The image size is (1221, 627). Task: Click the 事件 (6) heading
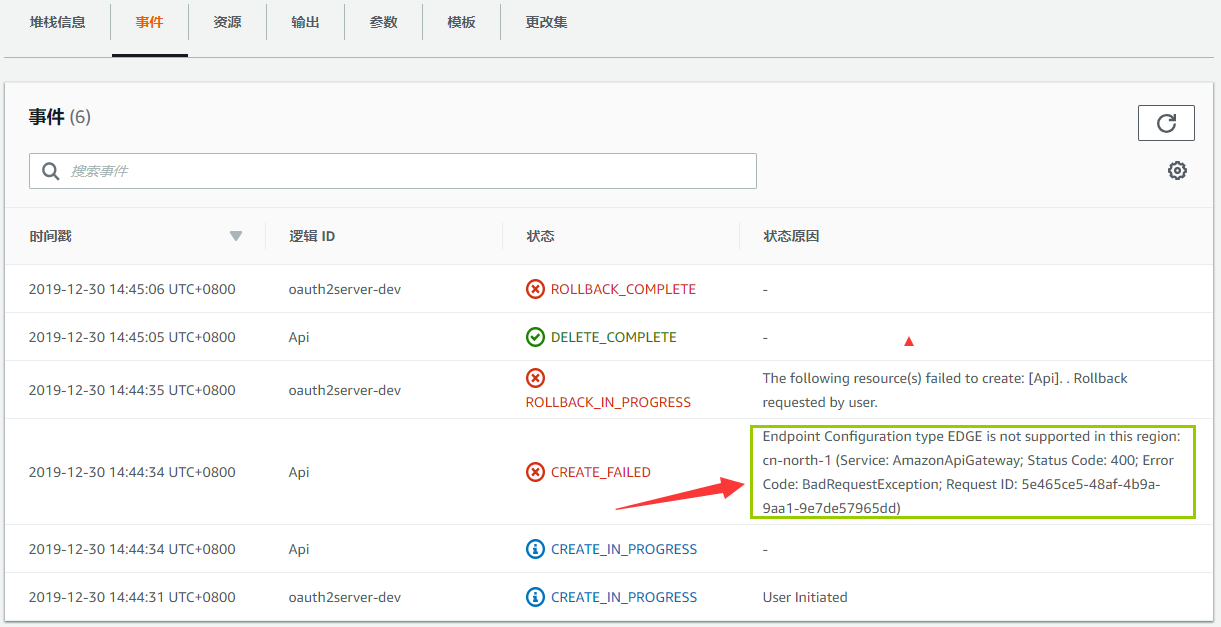(x=61, y=116)
